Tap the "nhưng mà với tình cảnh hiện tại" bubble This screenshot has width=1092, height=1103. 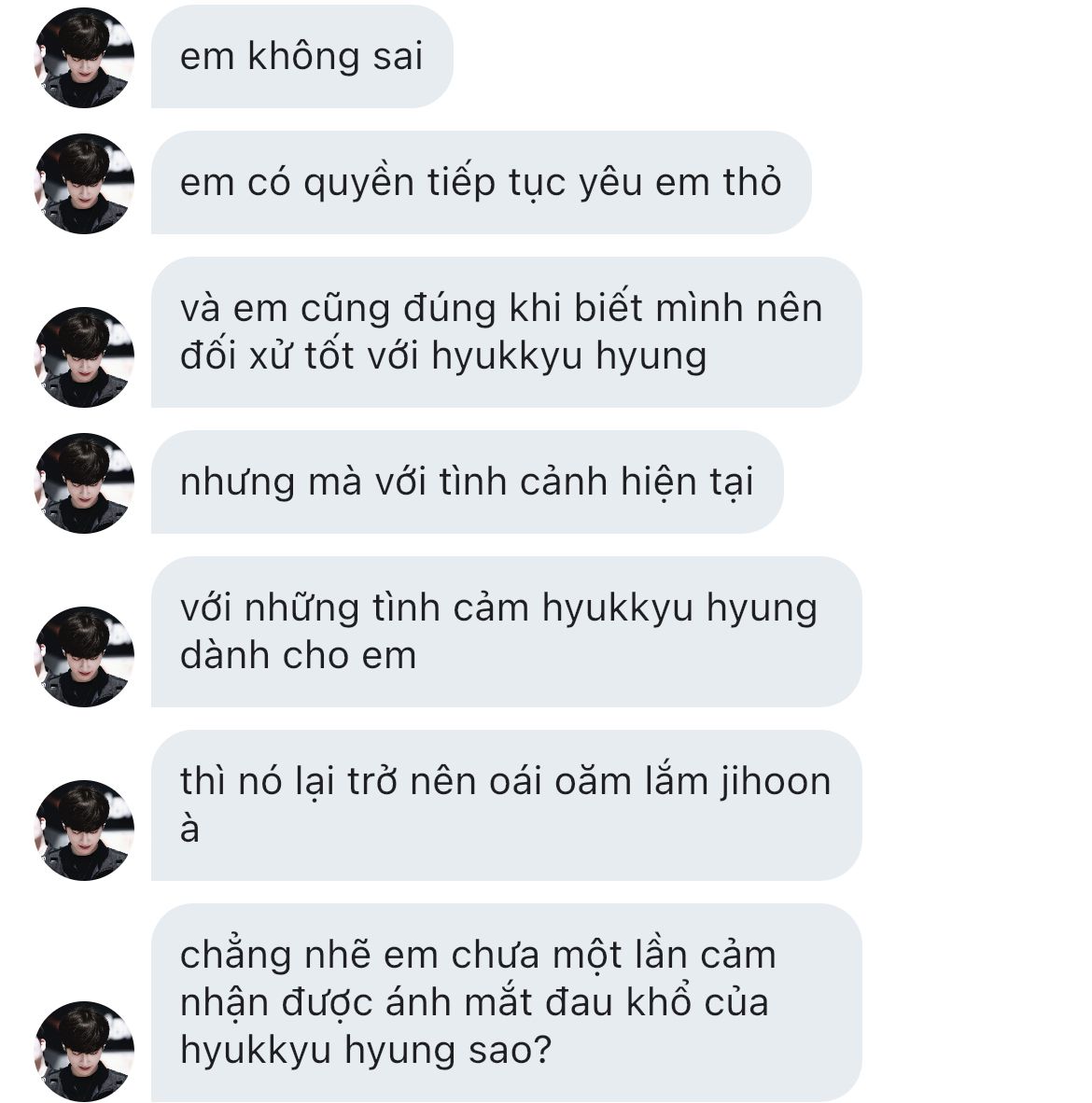coord(468,482)
